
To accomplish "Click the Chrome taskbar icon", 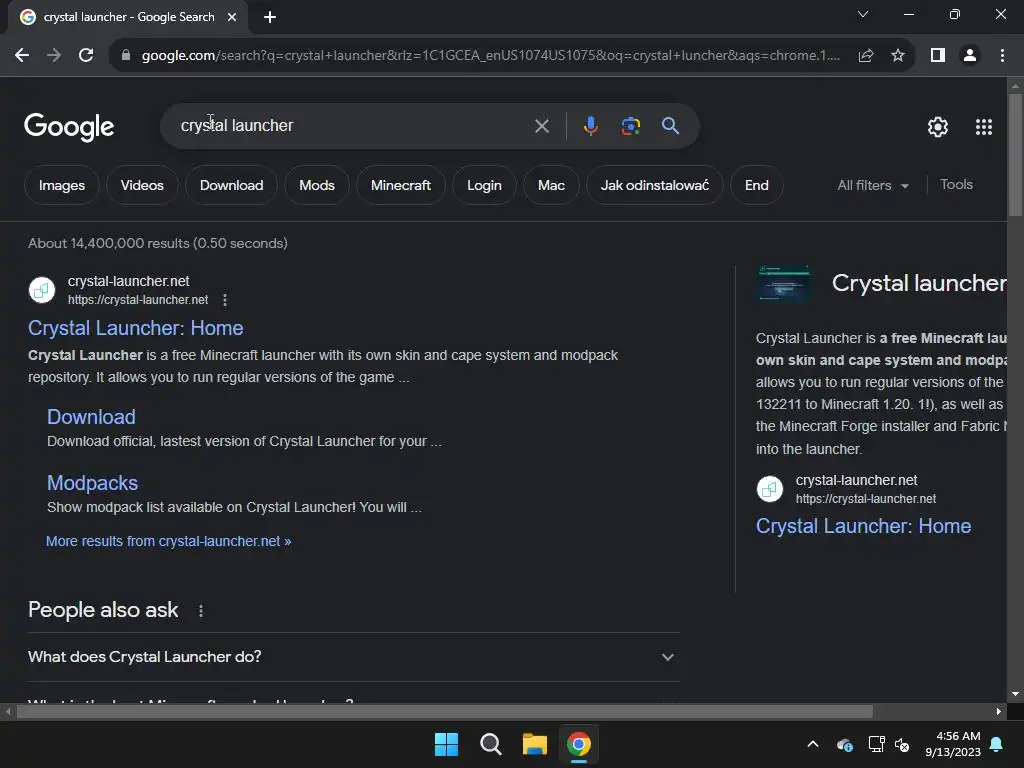I will (x=579, y=744).
